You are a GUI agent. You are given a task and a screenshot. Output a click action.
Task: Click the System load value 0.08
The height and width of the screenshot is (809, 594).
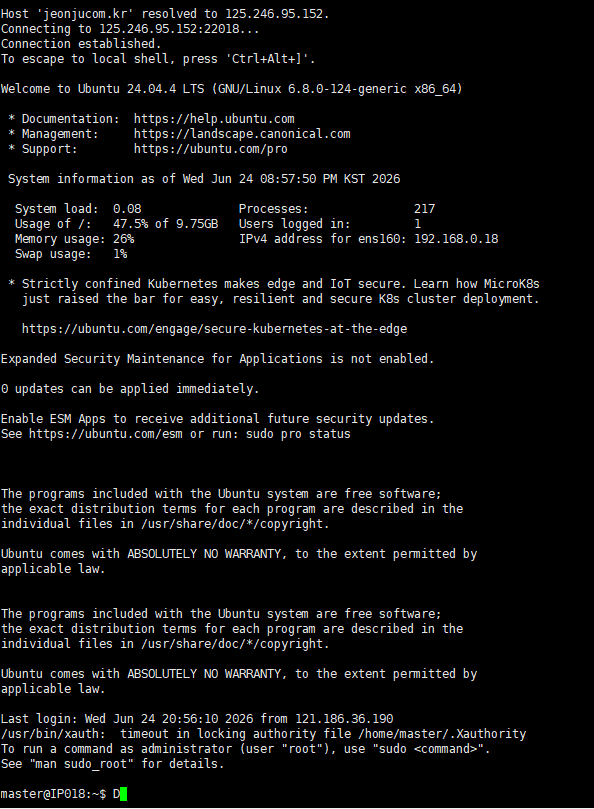click(x=127, y=209)
